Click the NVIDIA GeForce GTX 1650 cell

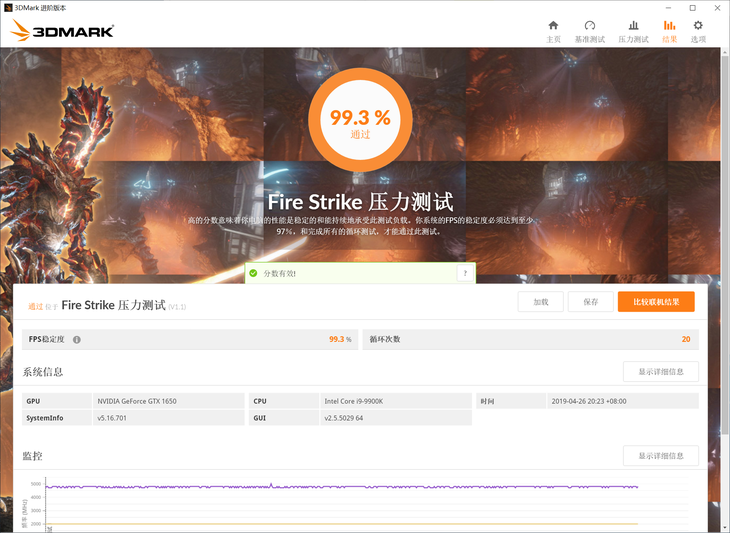click(x=169, y=401)
